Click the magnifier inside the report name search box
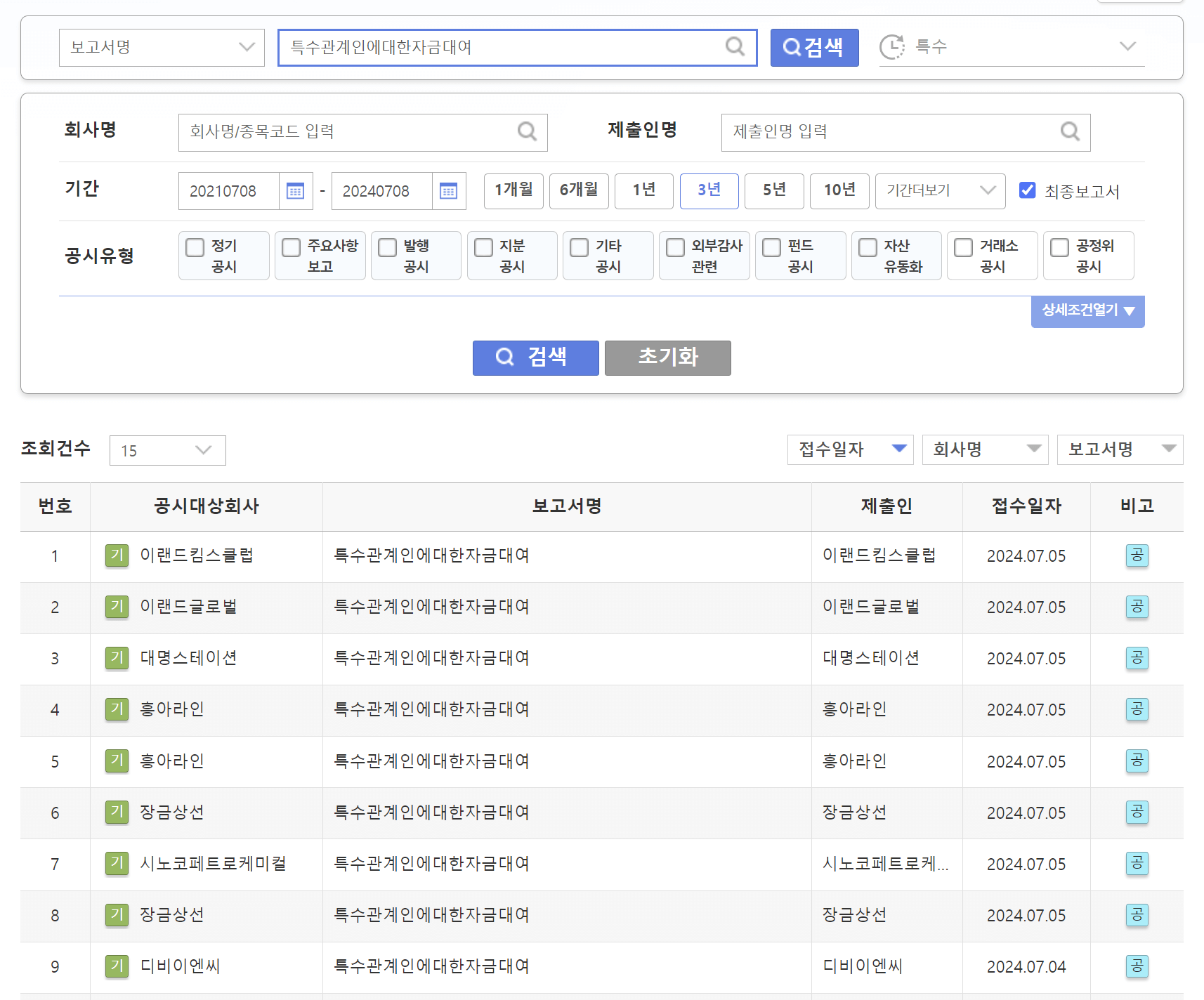 735,47
